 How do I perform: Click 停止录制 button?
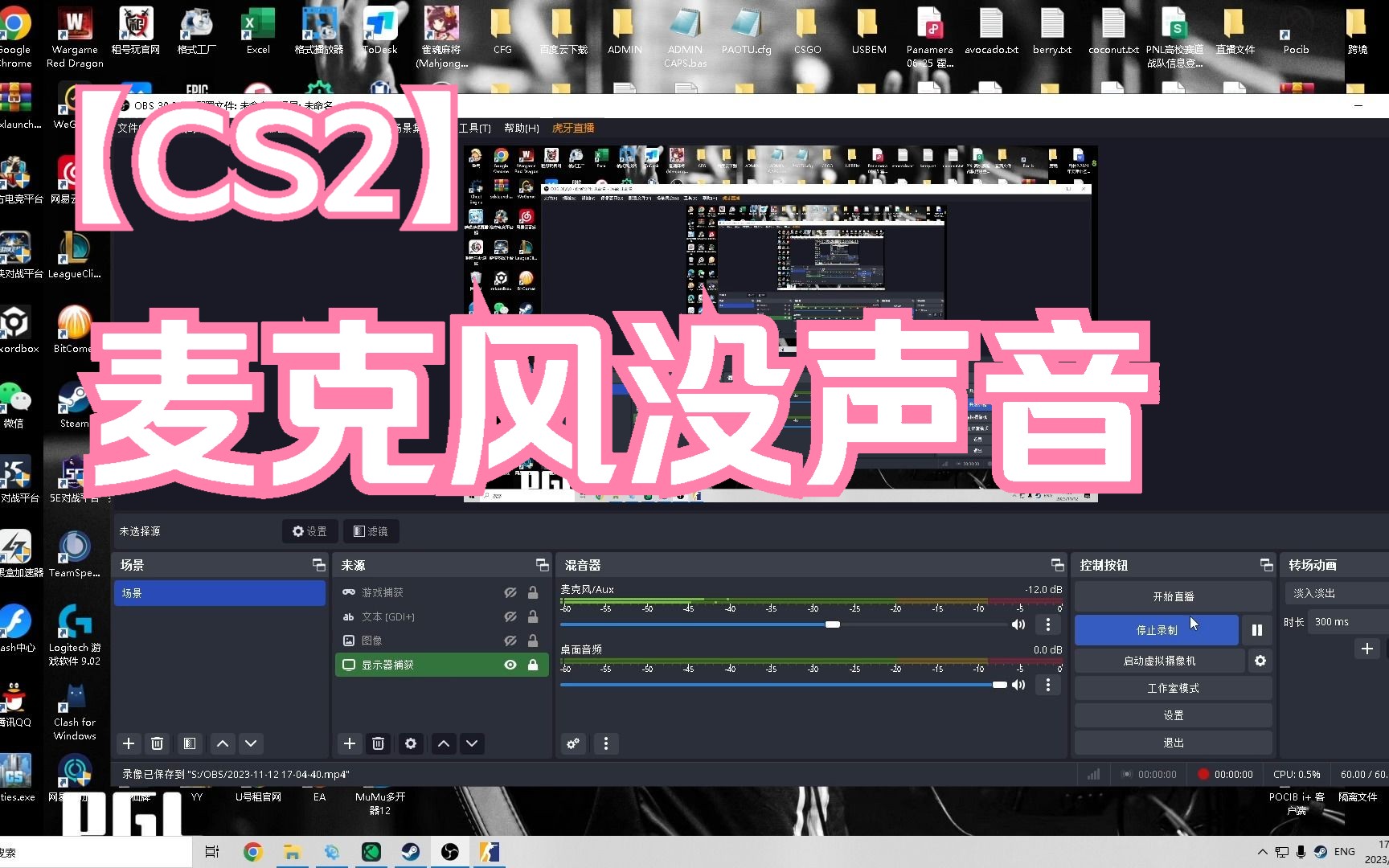(1157, 630)
